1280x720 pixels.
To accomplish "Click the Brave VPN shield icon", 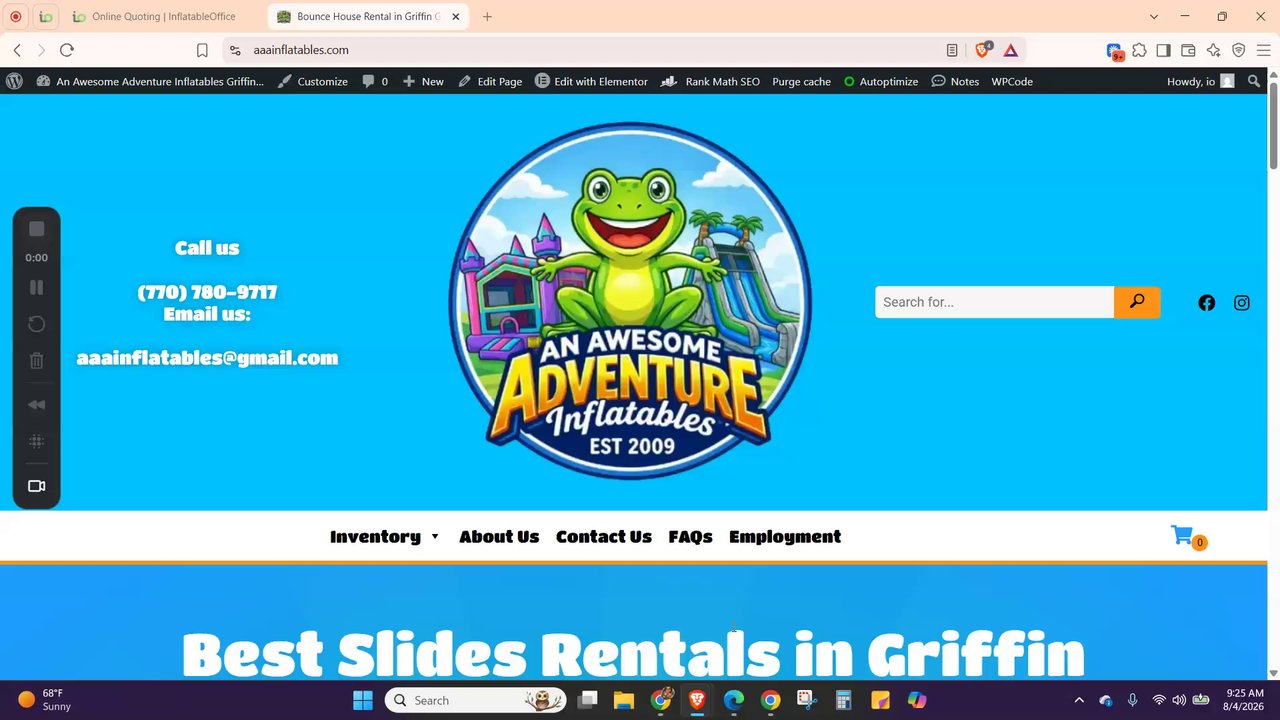I will [x=1239, y=50].
